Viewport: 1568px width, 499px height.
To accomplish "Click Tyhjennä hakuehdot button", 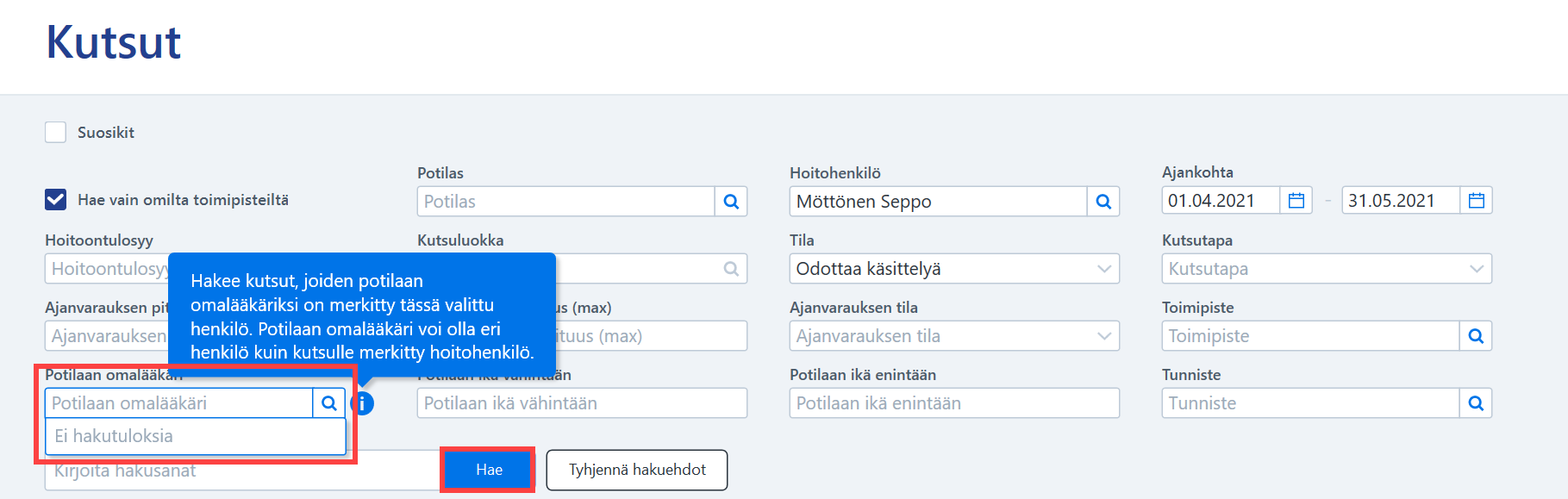I will tap(637, 470).
